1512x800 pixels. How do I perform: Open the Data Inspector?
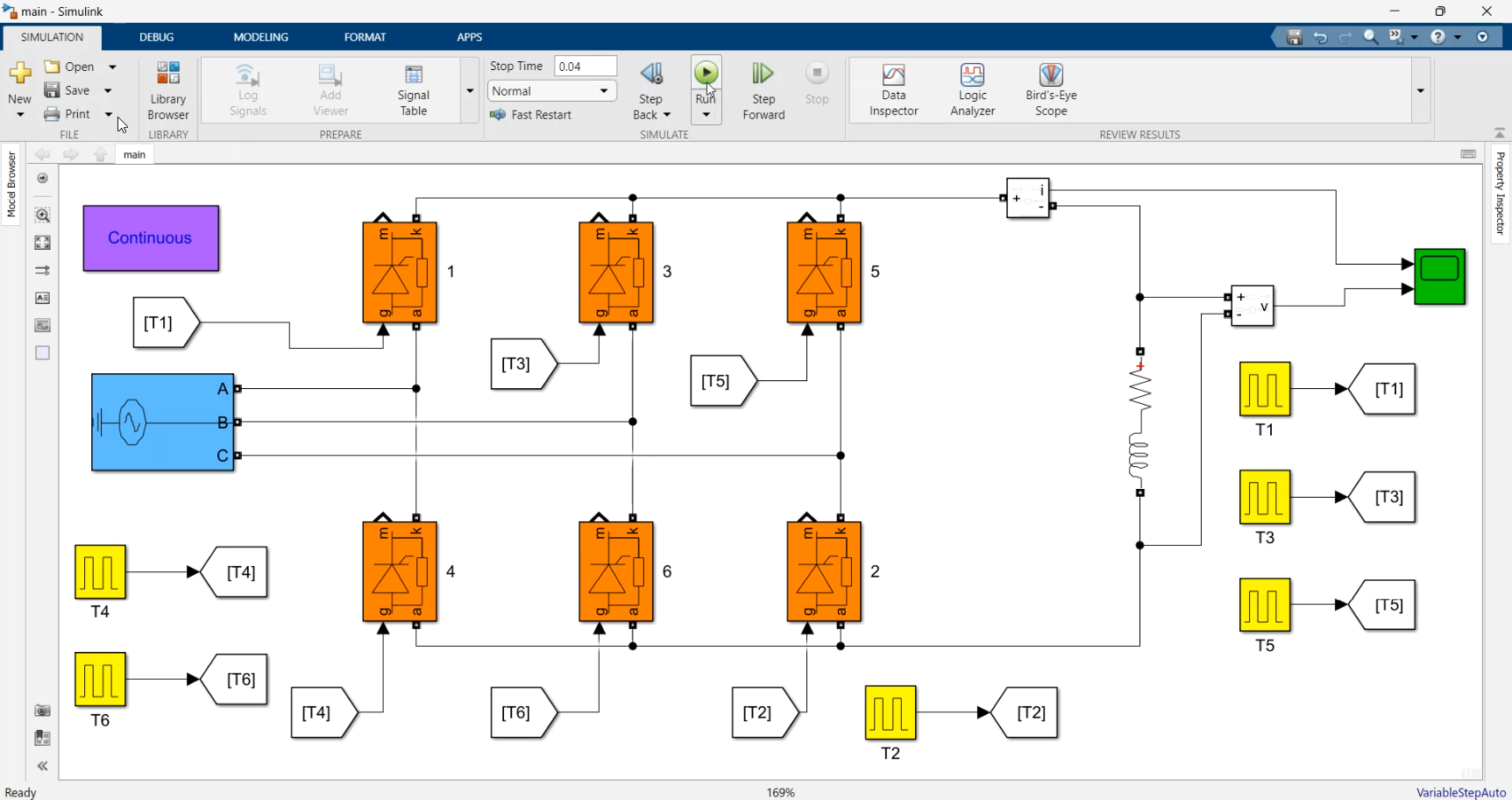[893, 90]
